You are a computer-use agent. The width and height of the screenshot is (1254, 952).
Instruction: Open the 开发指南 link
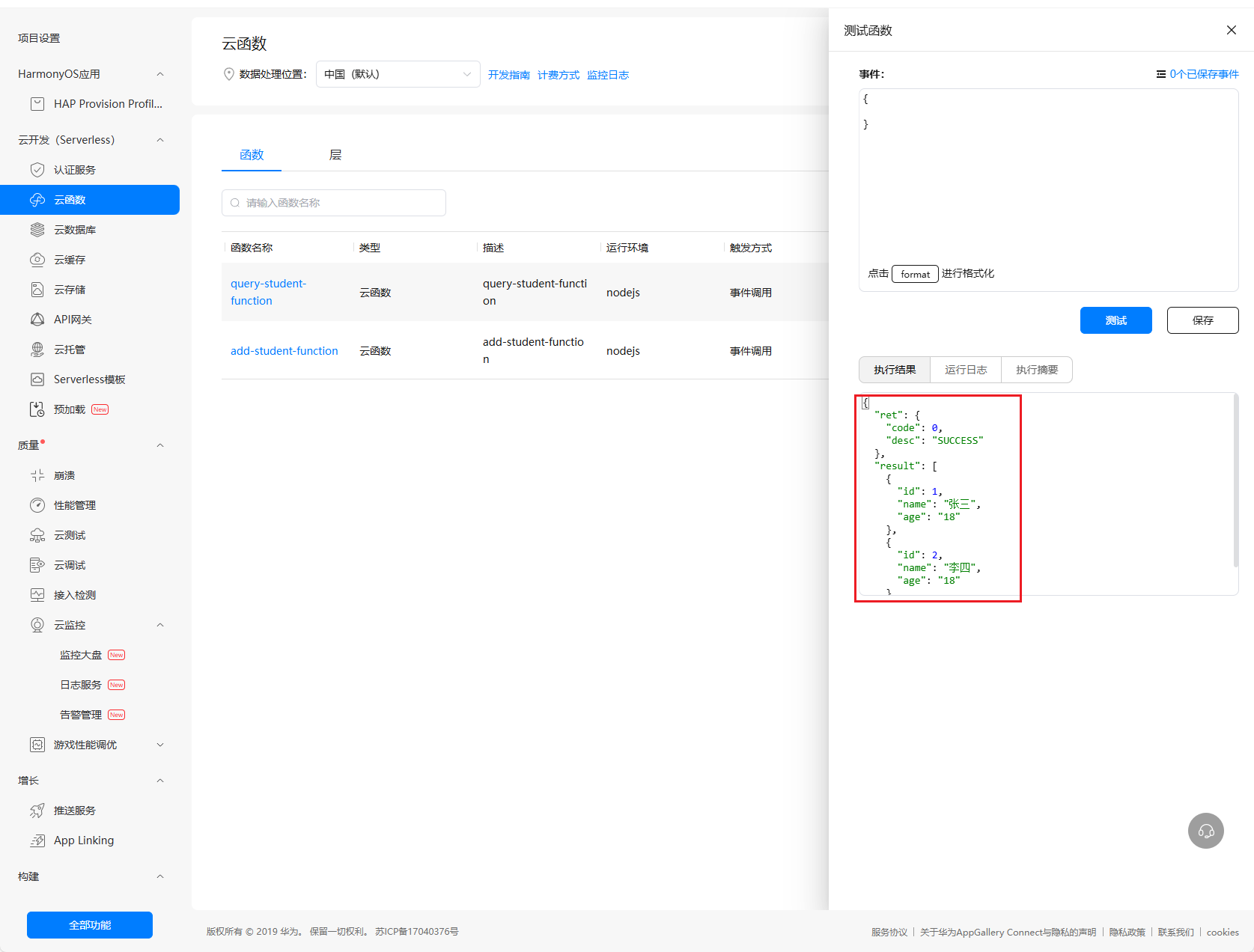coord(509,75)
